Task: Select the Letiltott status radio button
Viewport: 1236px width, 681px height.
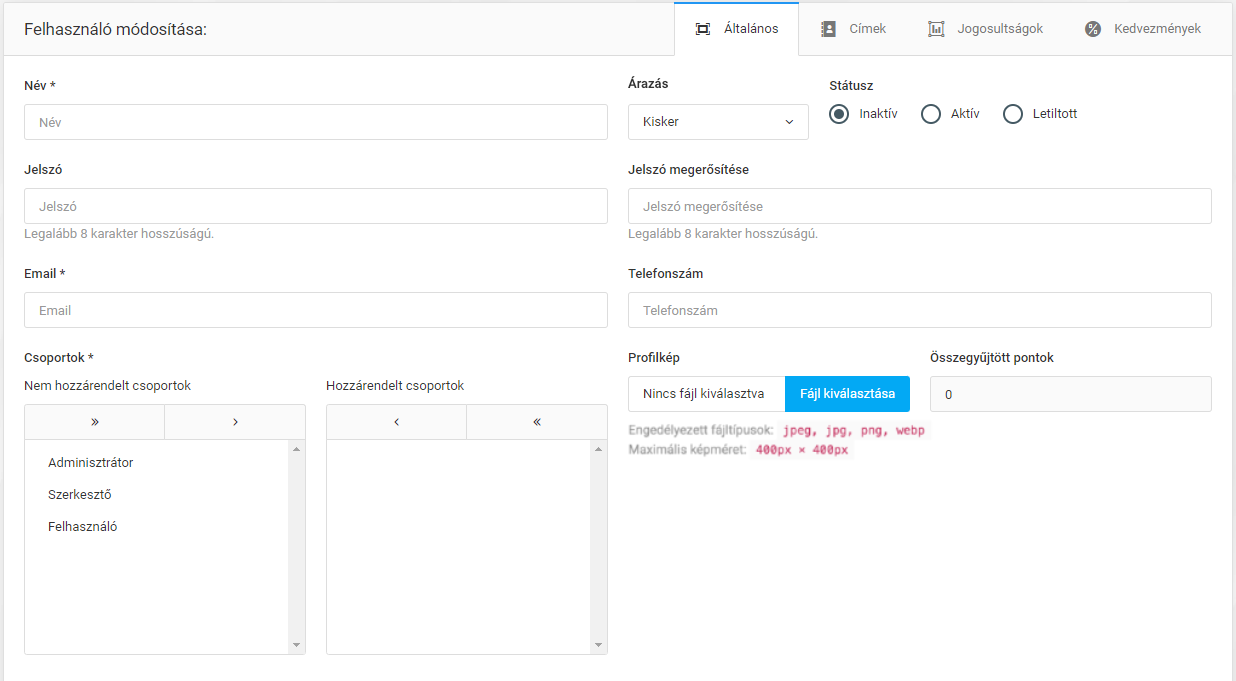Action: point(1014,114)
